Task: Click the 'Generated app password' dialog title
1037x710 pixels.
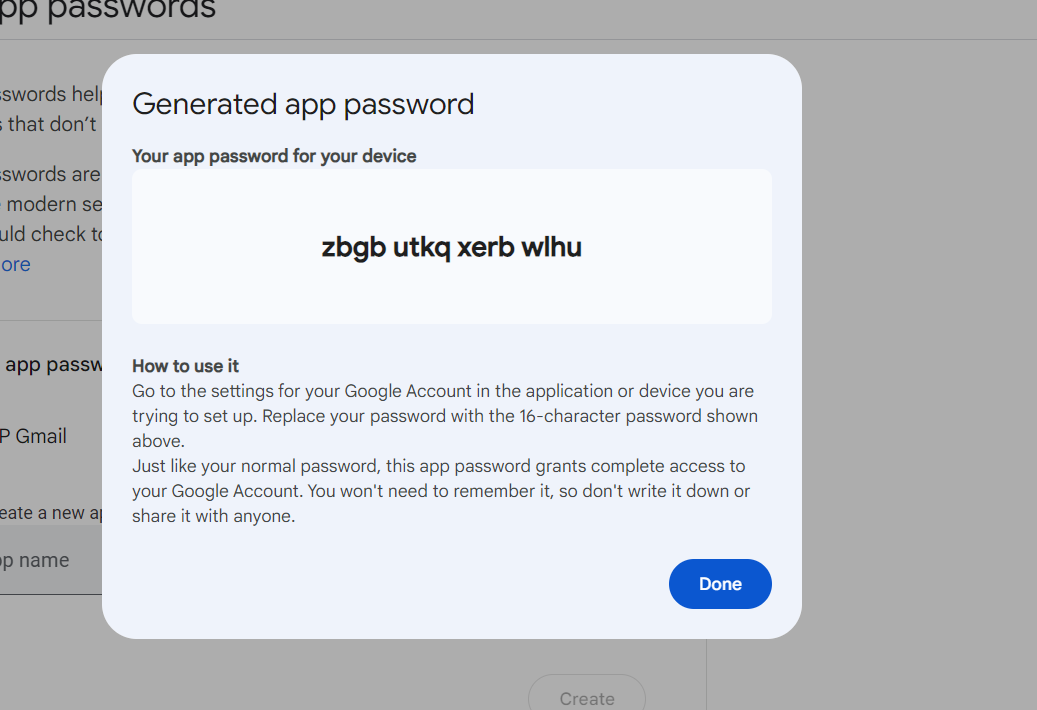Action: [x=303, y=104]
